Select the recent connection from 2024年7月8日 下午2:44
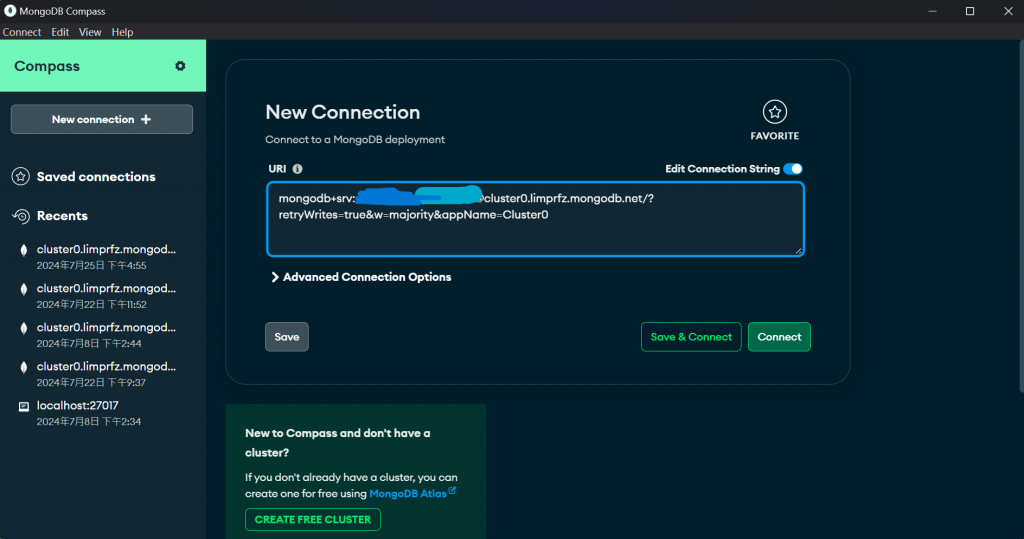Screen dimensions: 1024x539 (x=103, y=335)
